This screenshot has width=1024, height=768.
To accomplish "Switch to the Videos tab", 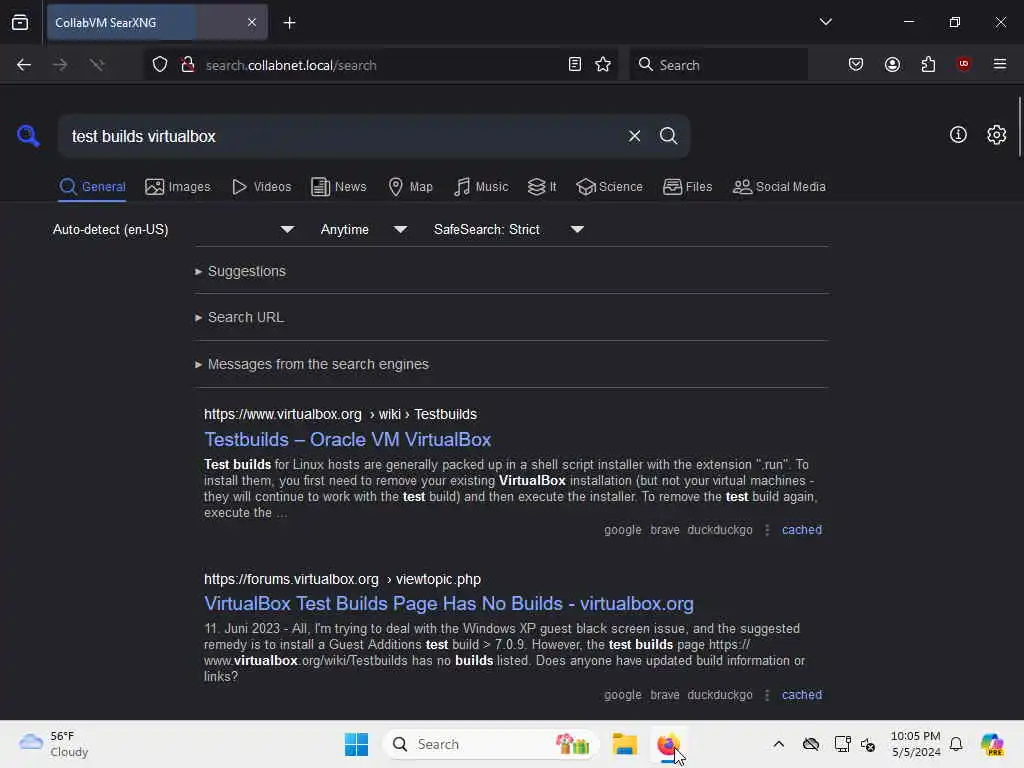I will 261,187.
